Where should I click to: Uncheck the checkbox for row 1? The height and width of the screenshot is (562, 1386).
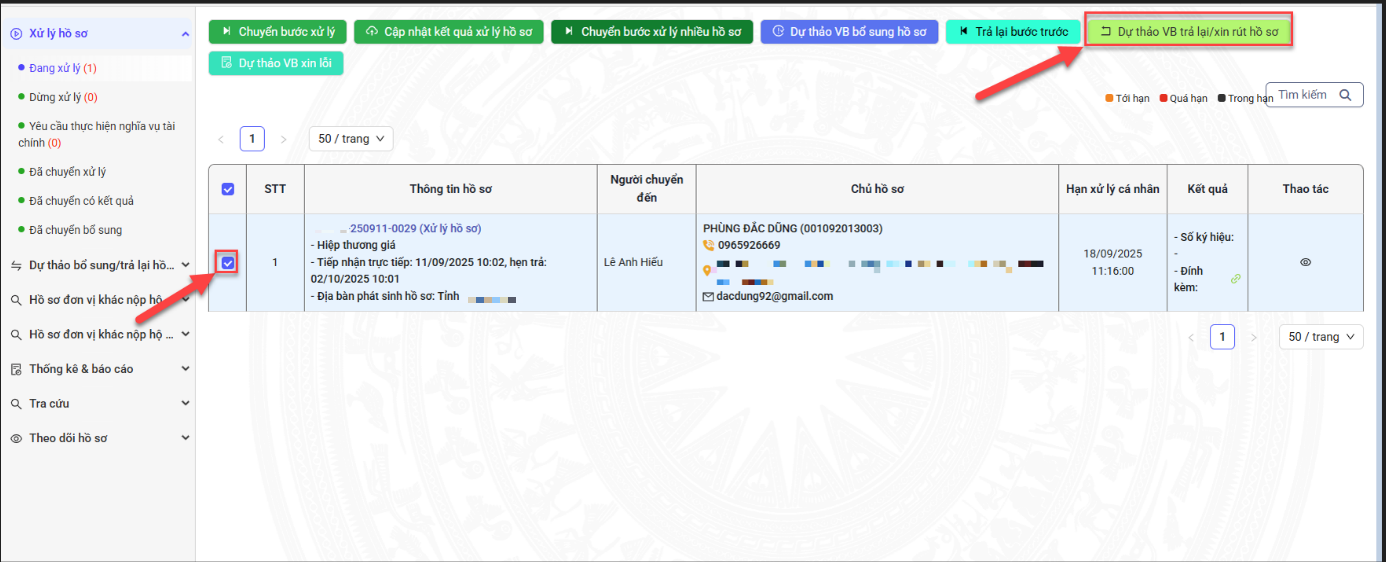point(228,263)
